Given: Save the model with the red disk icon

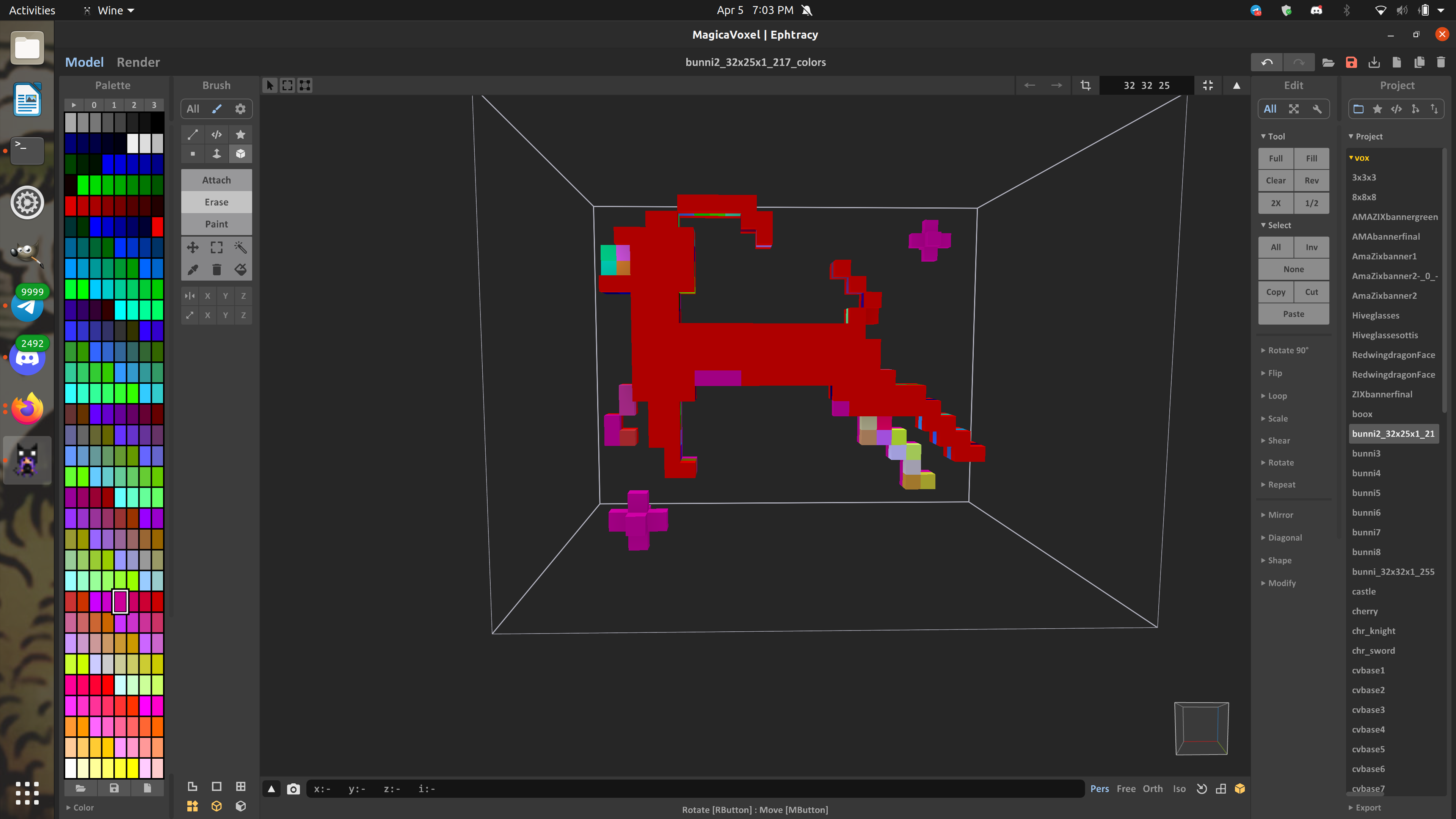Looking at the screenshot, I should (1351, 62).
